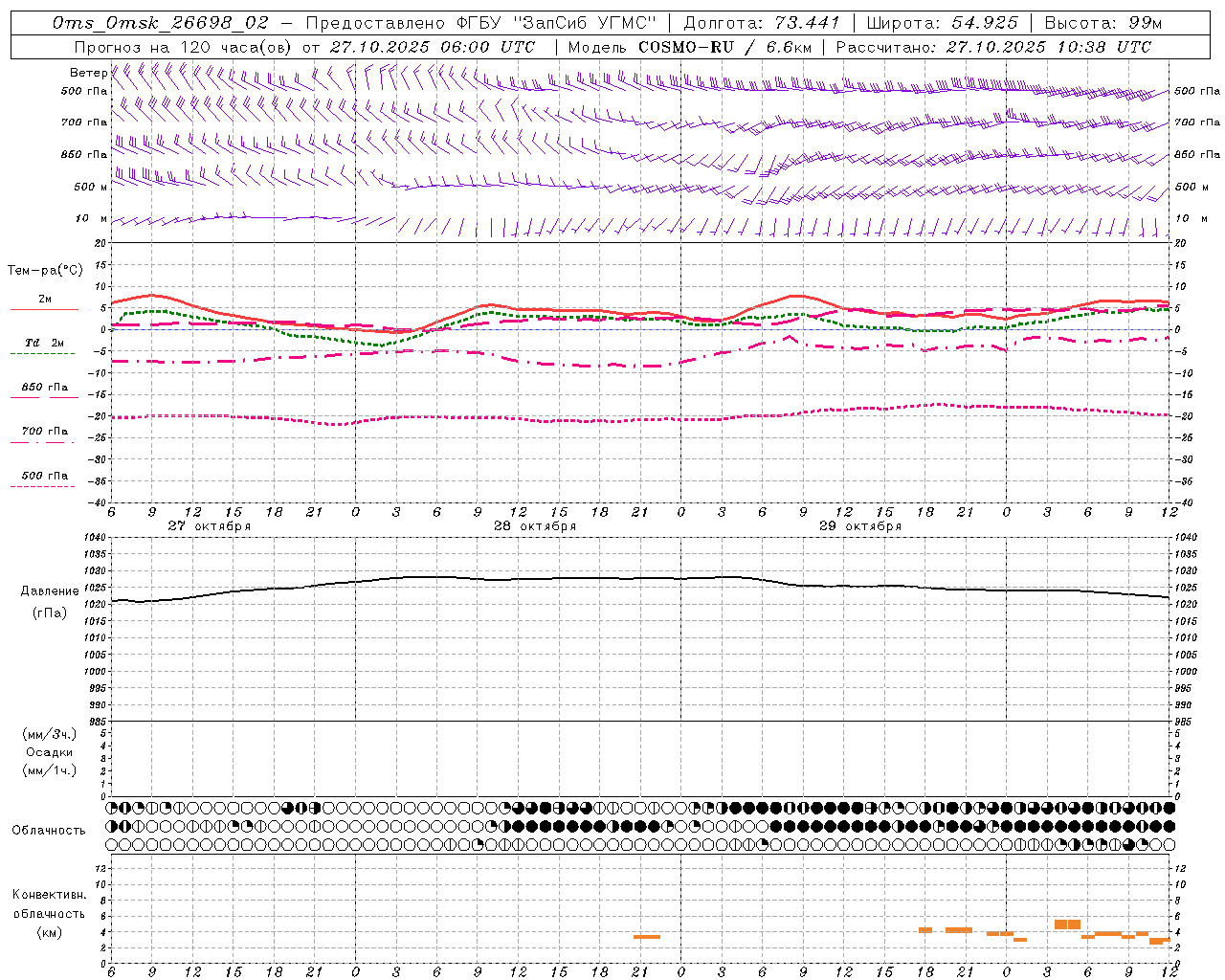Click the elevation text Высота: 99м
Viewport: 1225px width, 980px height.
pos(1103,23)
